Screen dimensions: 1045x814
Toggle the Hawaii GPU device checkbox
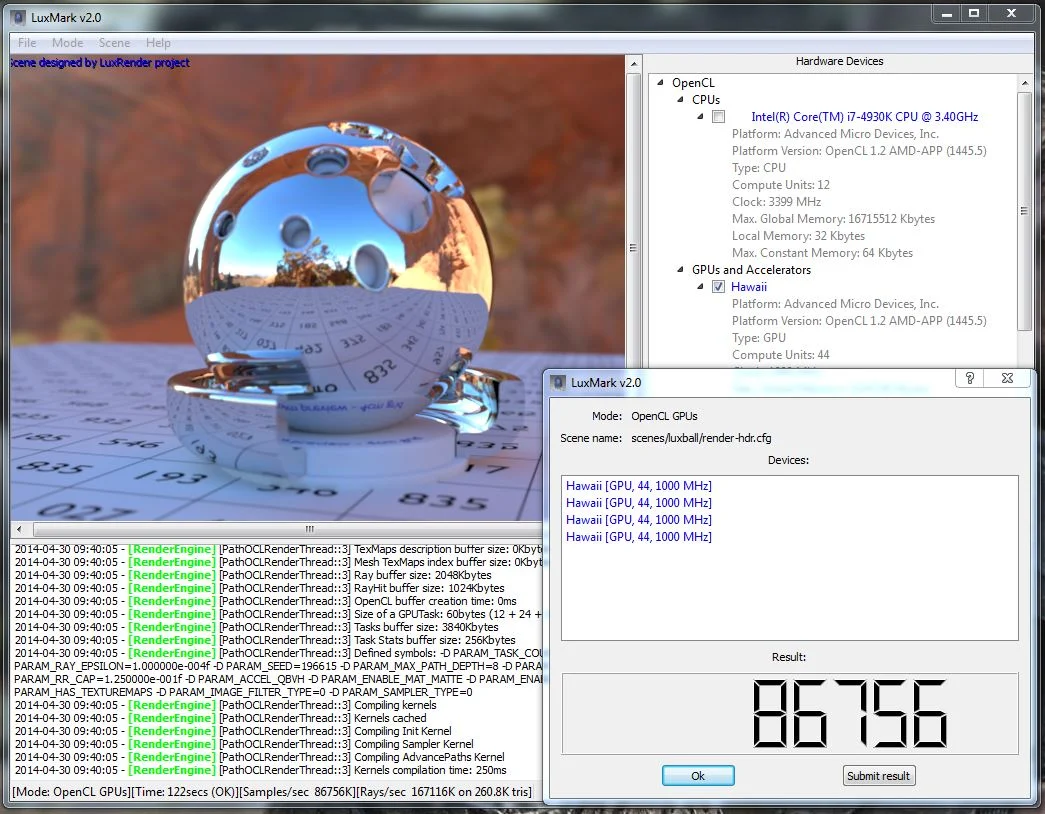point(718,287)
